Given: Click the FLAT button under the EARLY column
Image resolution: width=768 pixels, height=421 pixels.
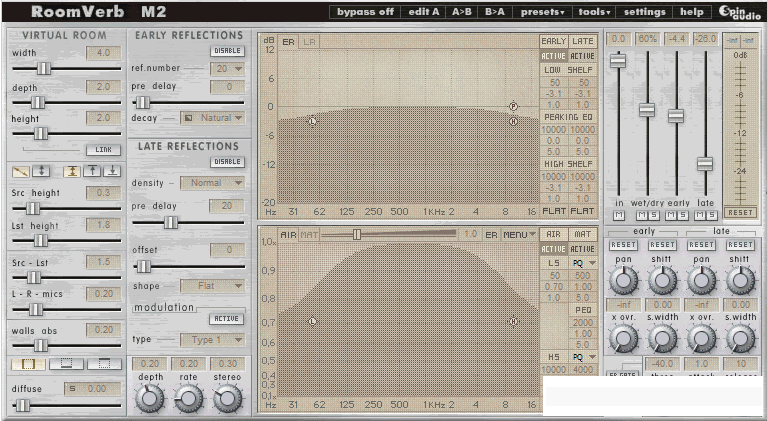Looking at the screenshot, I should point(554,211).
